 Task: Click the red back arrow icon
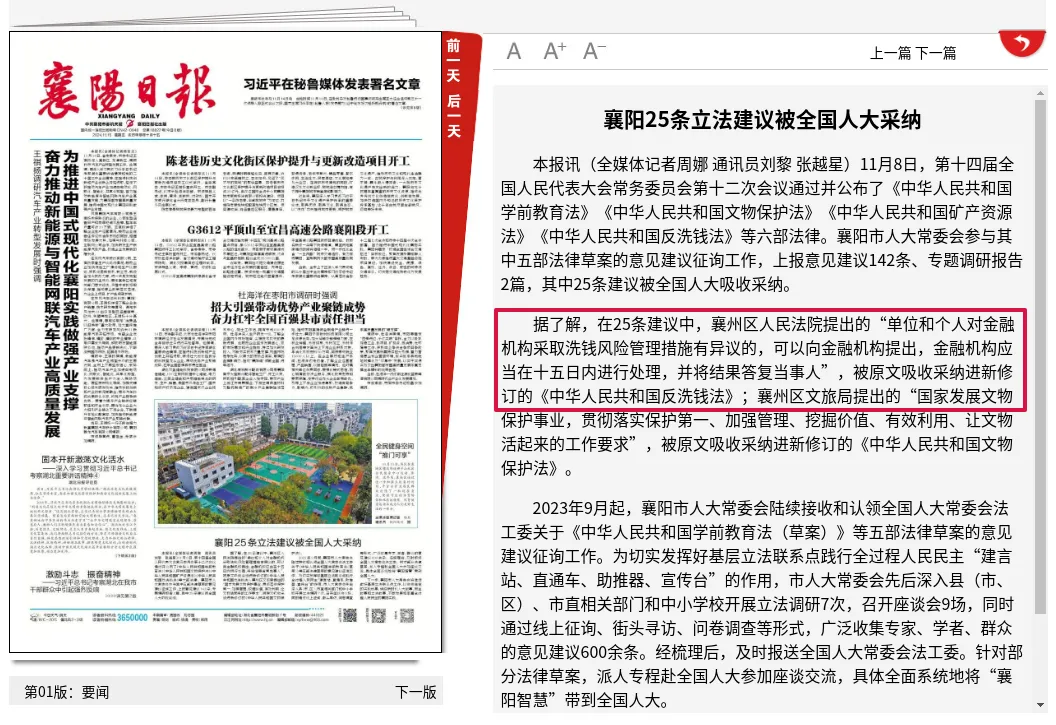click(x=1022, y=44)
